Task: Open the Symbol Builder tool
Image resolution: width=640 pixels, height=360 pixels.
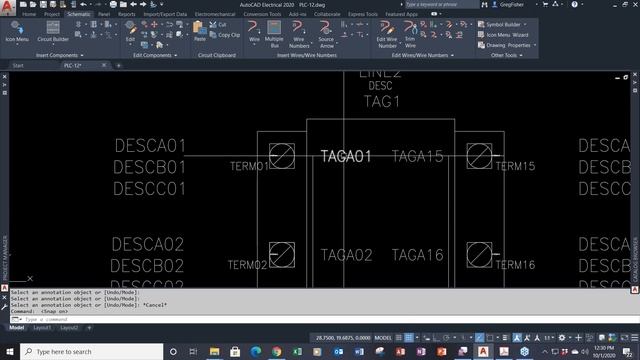Action: [x=499, y=24]
